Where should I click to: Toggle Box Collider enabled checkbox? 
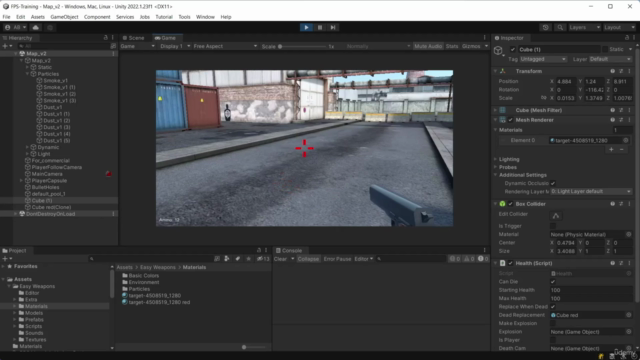(511, 204)
